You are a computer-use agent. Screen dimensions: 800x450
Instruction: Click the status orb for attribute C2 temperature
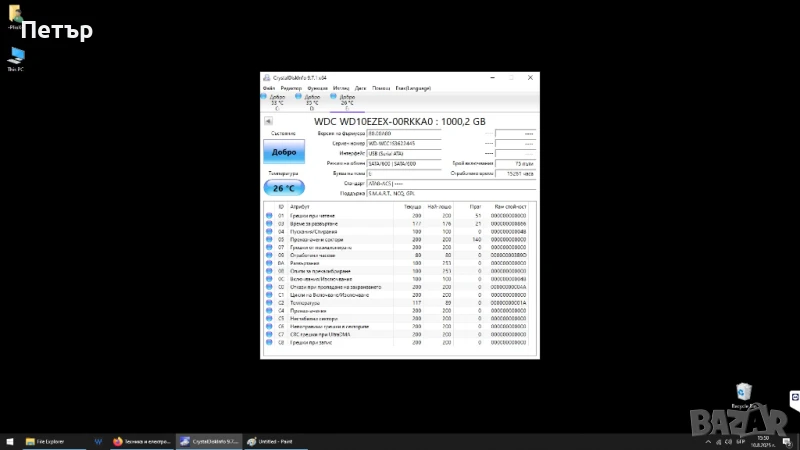tap(269, 303)
